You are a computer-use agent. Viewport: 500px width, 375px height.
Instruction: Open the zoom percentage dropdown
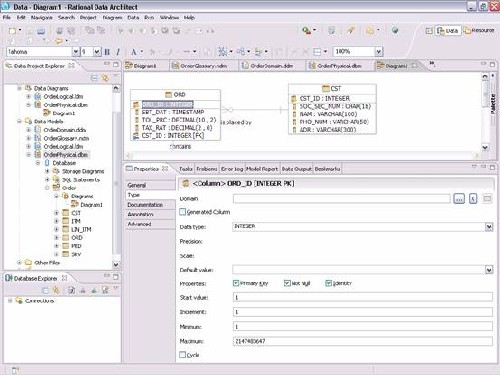(378, 52)
